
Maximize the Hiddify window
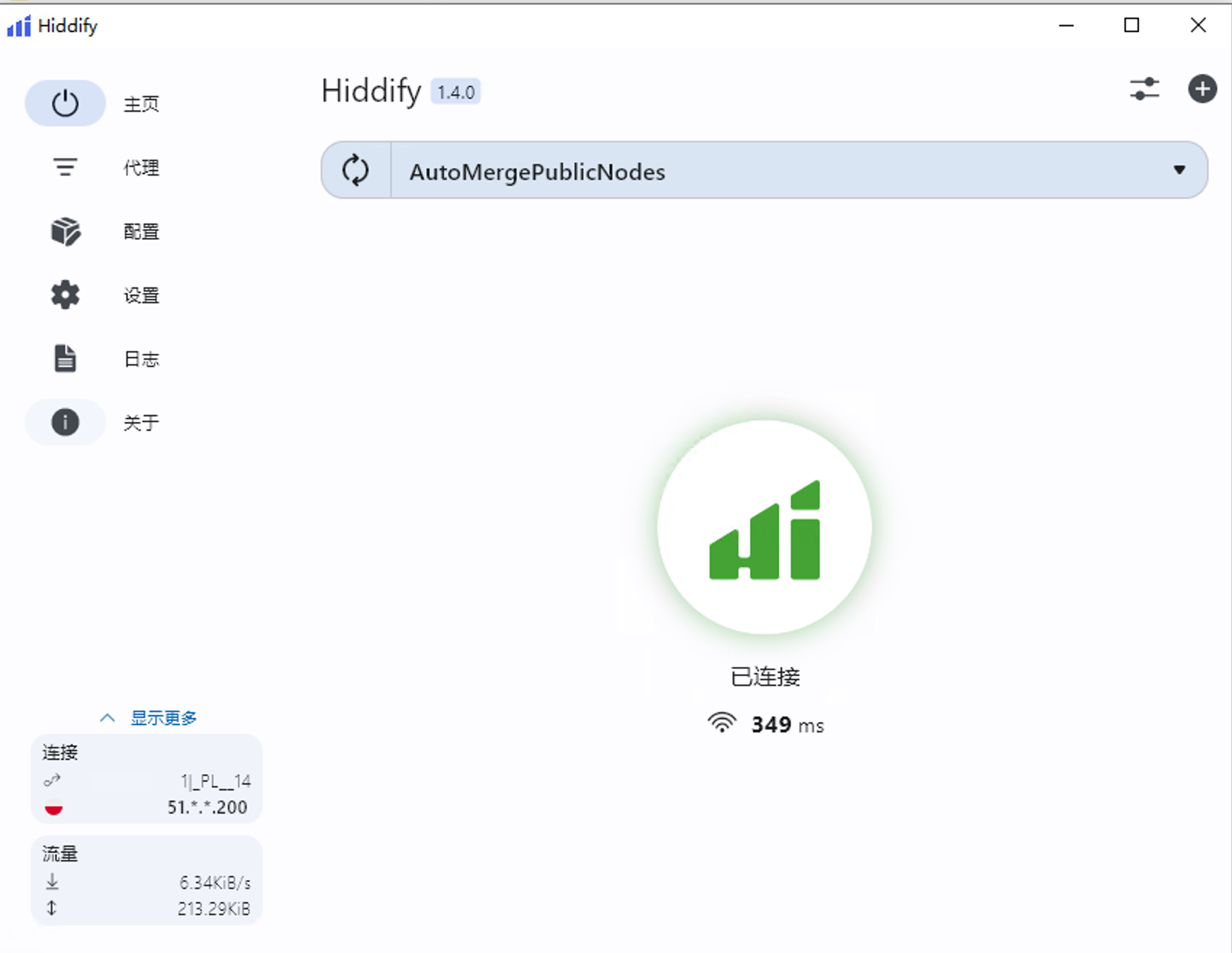tap(1131, 25)
